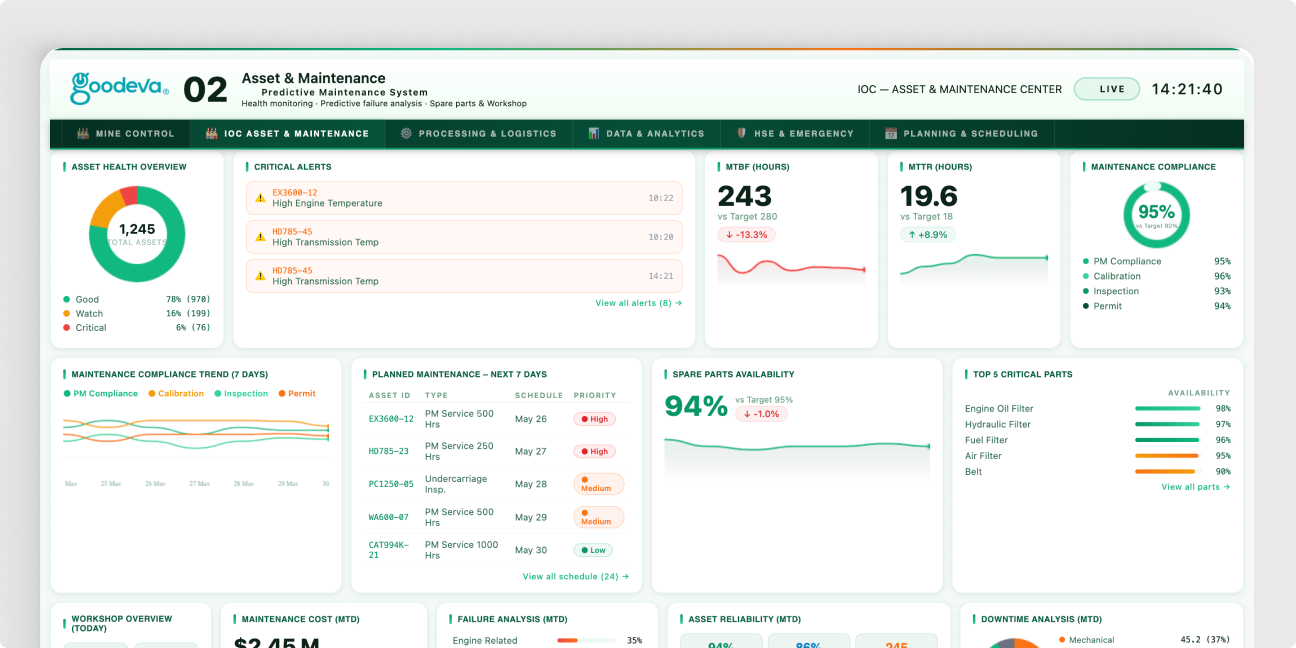Open asset EX3600-12 in planned maintenance
Viewport: 1296px width, 648px height.
[x=391, y=419]
